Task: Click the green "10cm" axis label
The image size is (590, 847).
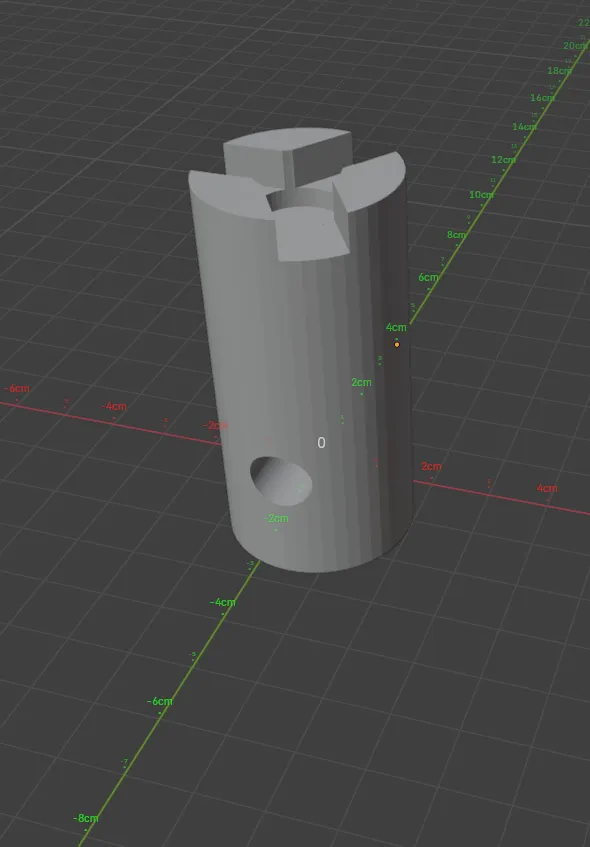Action: [481, 194]
